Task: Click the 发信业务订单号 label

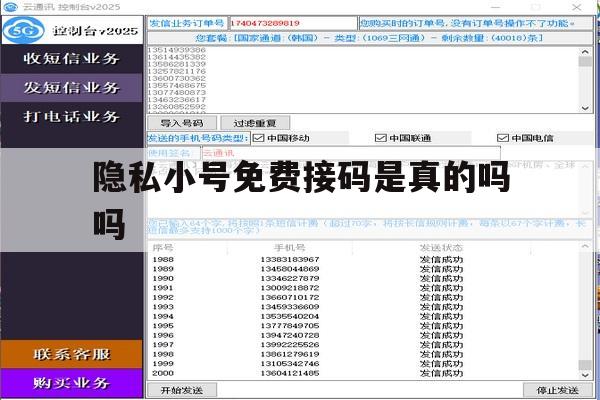Action: tap(187, 23)
